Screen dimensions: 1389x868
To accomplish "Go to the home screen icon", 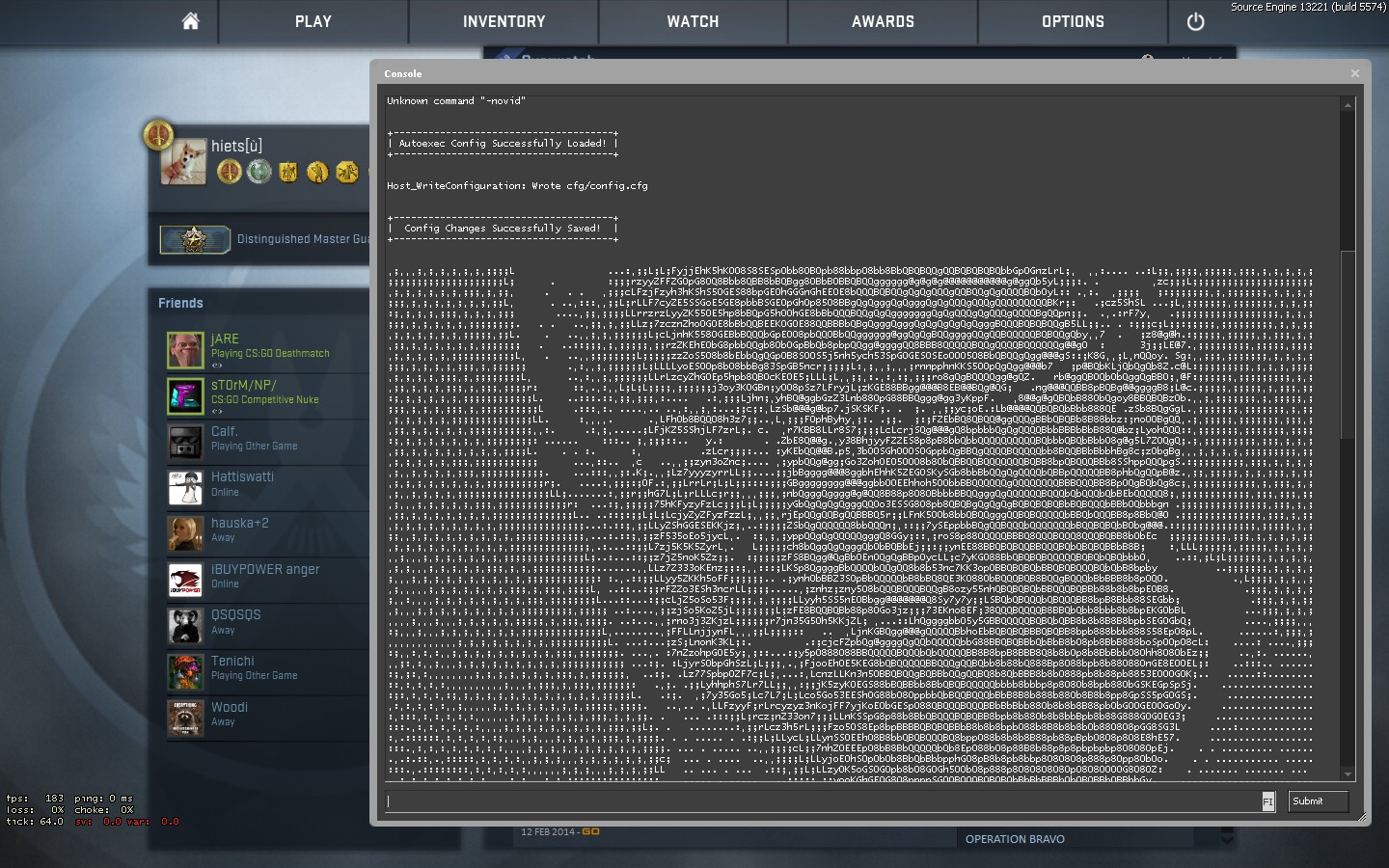I will point(190,21).
